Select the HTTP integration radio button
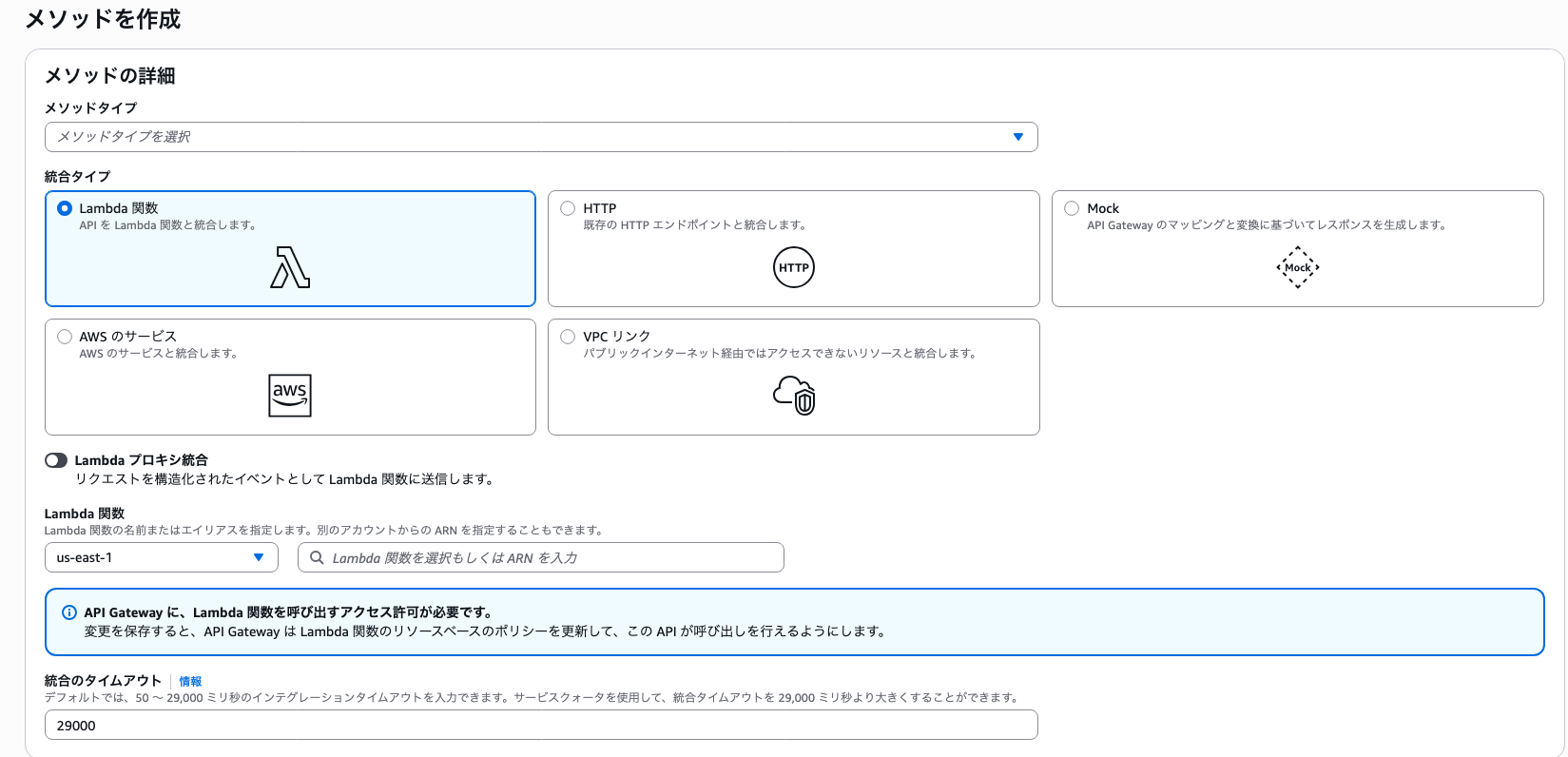The width and height of the screenshot is (1568, 757). 568,208
